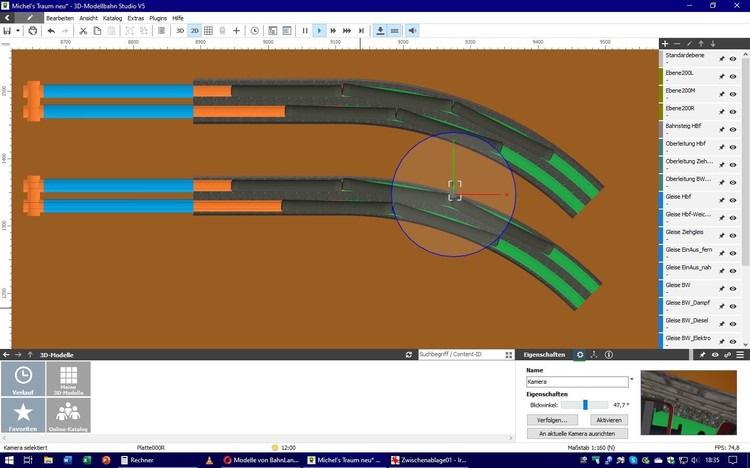Select the Eigenschaften gear tab
The image size is (750, 468).
click(580, 355)
